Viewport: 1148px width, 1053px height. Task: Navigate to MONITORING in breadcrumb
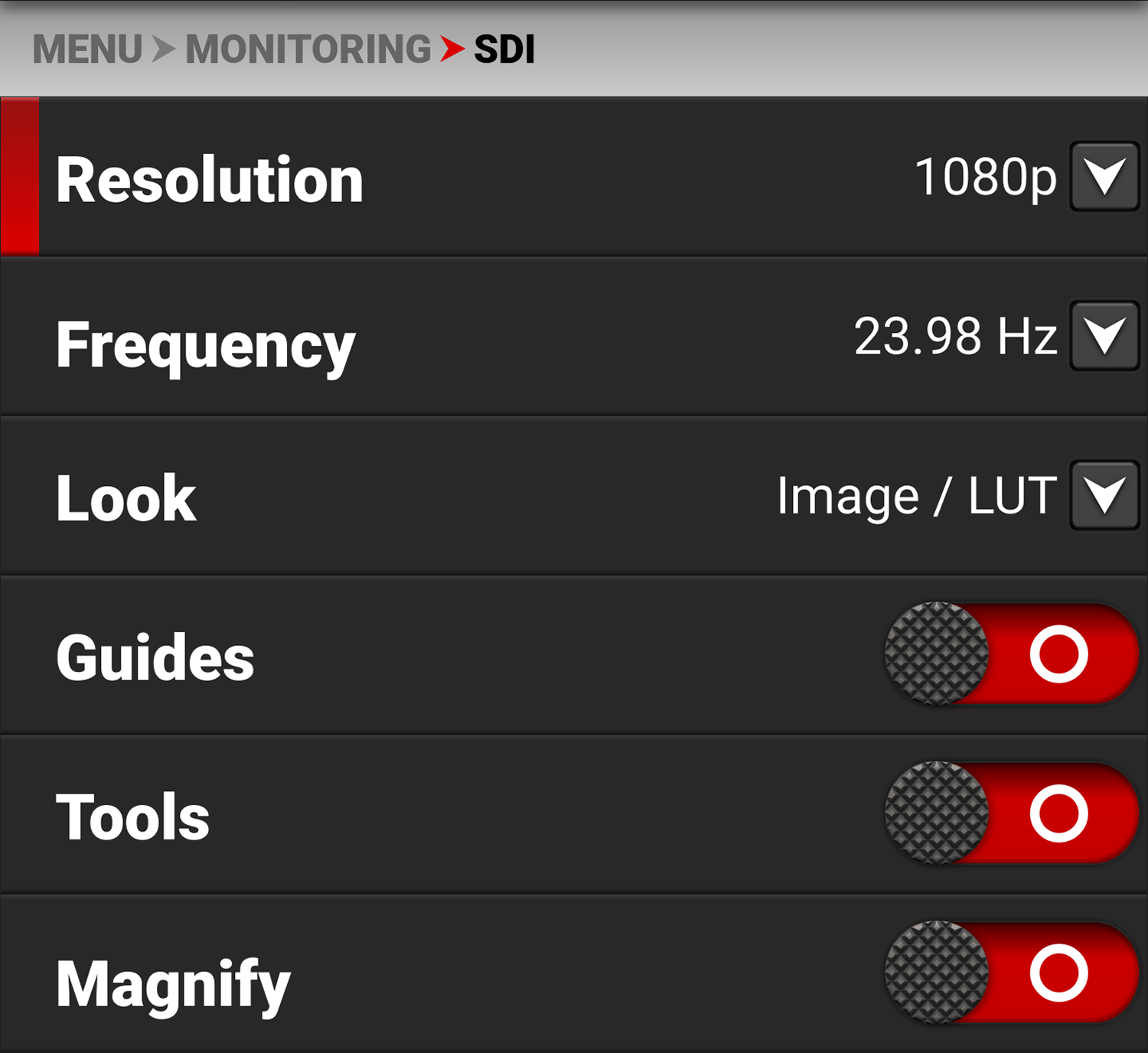pos(308,50)
